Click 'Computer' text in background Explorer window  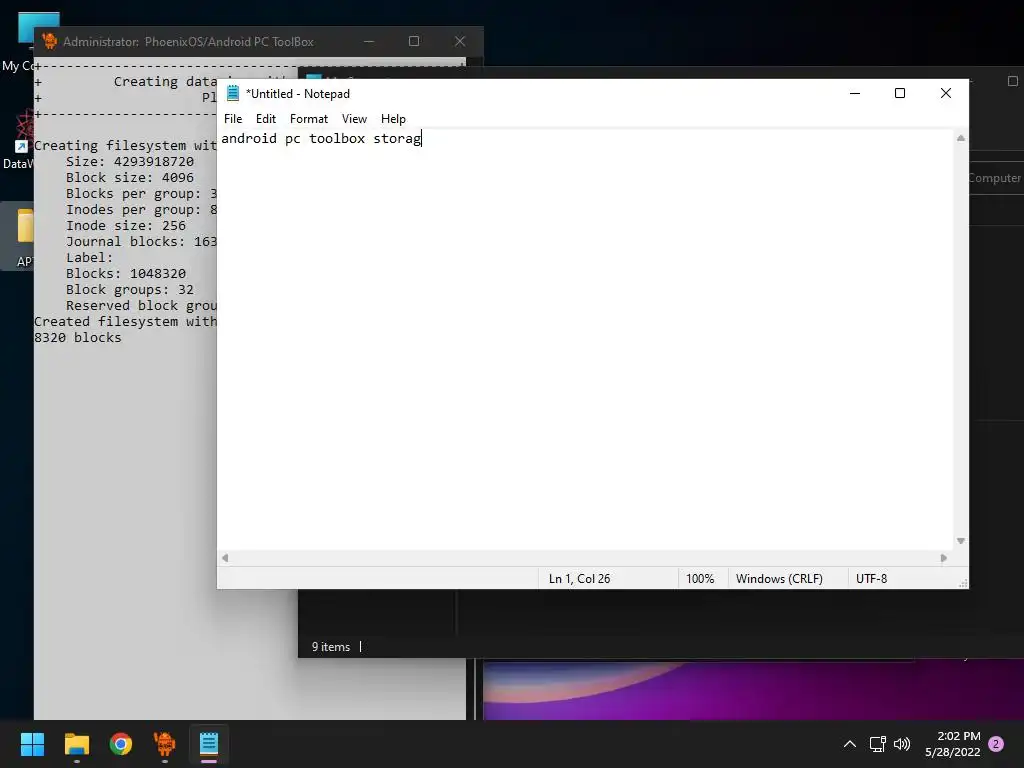995,178
